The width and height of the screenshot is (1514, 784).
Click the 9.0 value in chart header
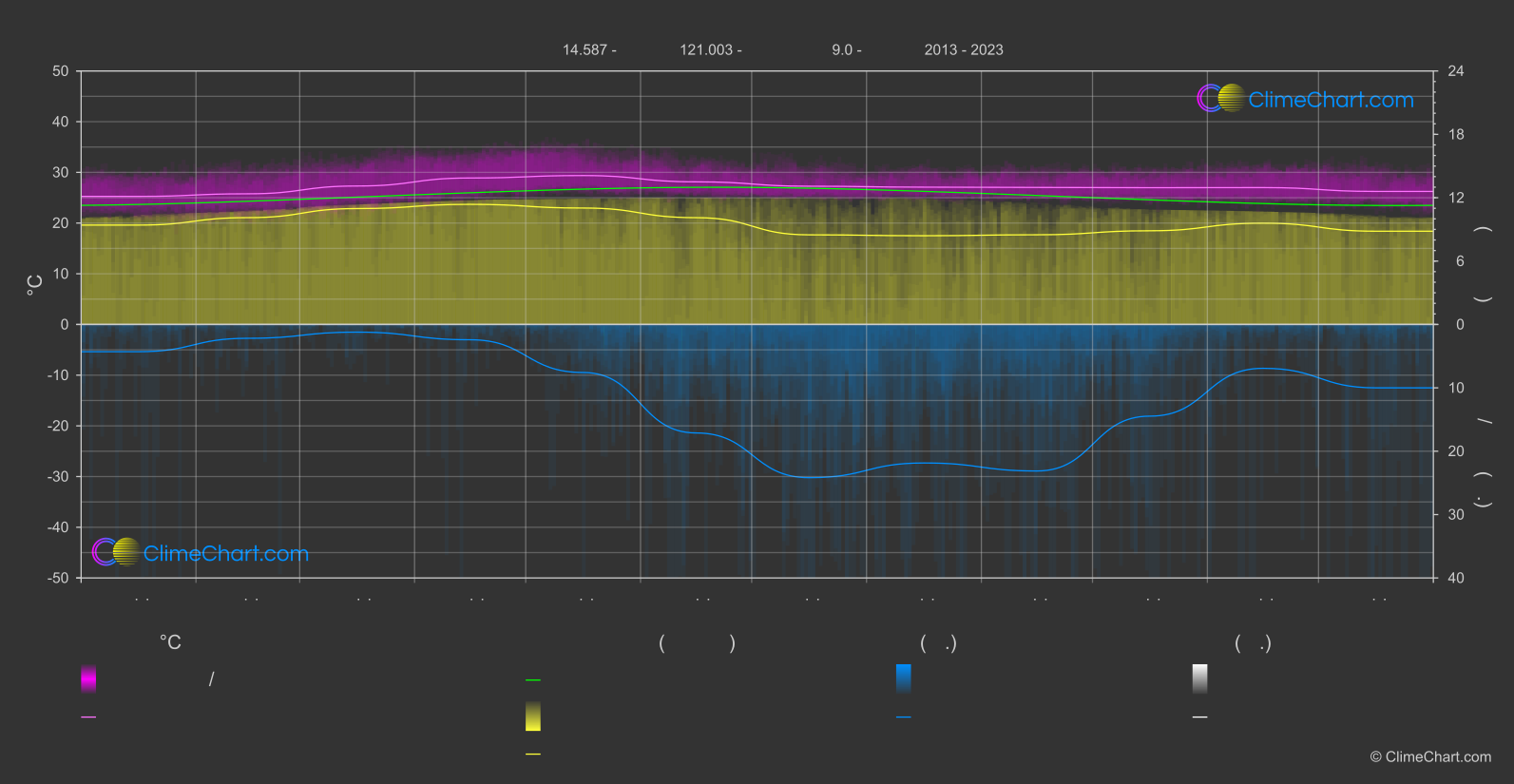click(x=846, y=50)
